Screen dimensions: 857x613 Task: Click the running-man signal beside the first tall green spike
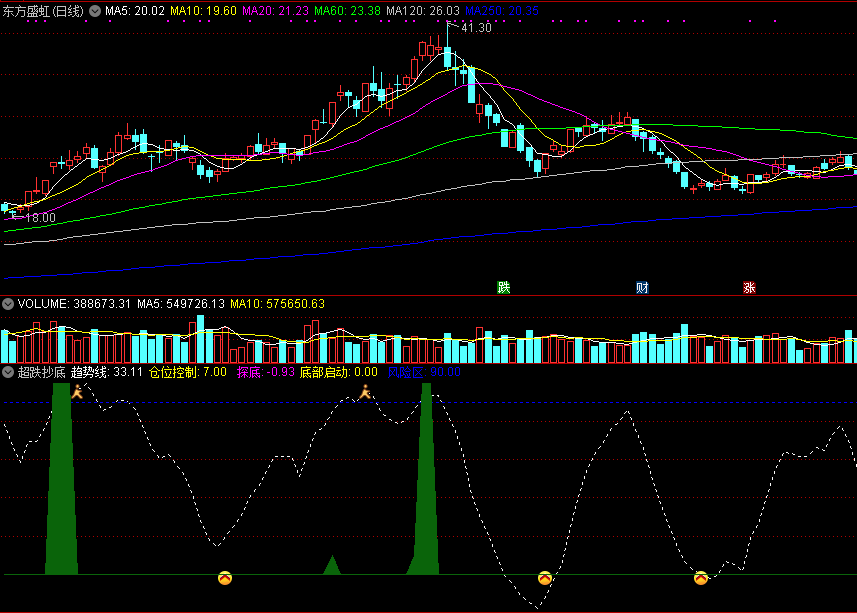[x=78, y=391]
